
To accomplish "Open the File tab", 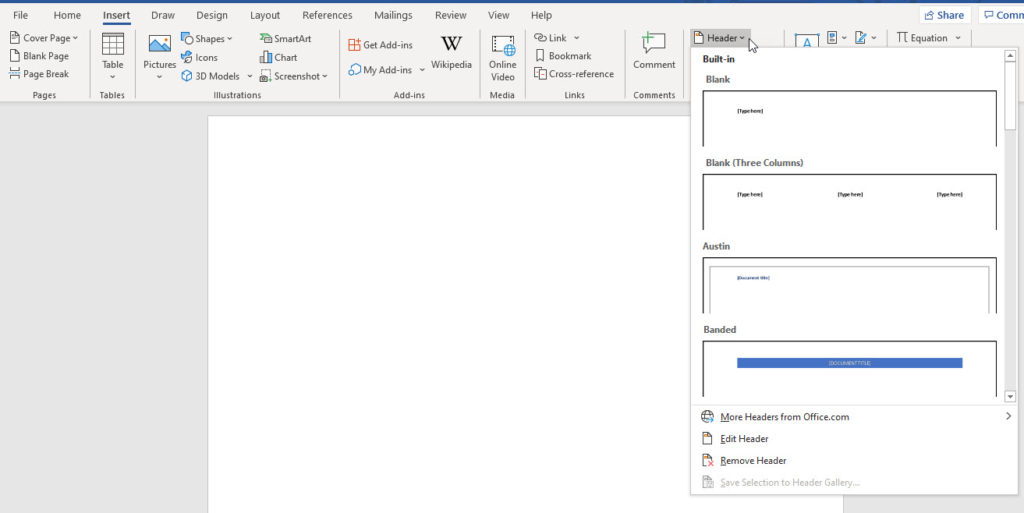I will [x=20, y=15].
